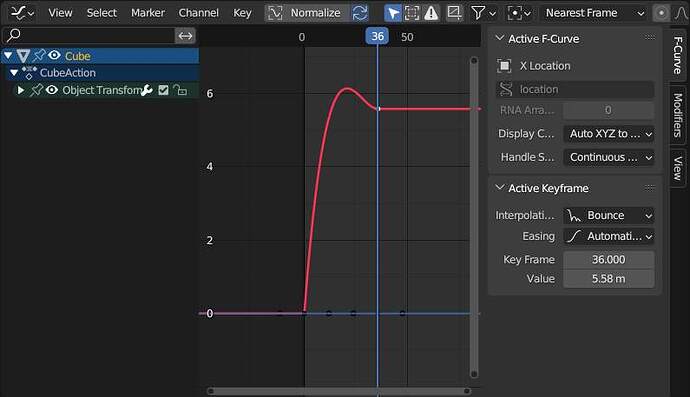Uncheck the Object Transforms mute checkbox

(163, 90)
